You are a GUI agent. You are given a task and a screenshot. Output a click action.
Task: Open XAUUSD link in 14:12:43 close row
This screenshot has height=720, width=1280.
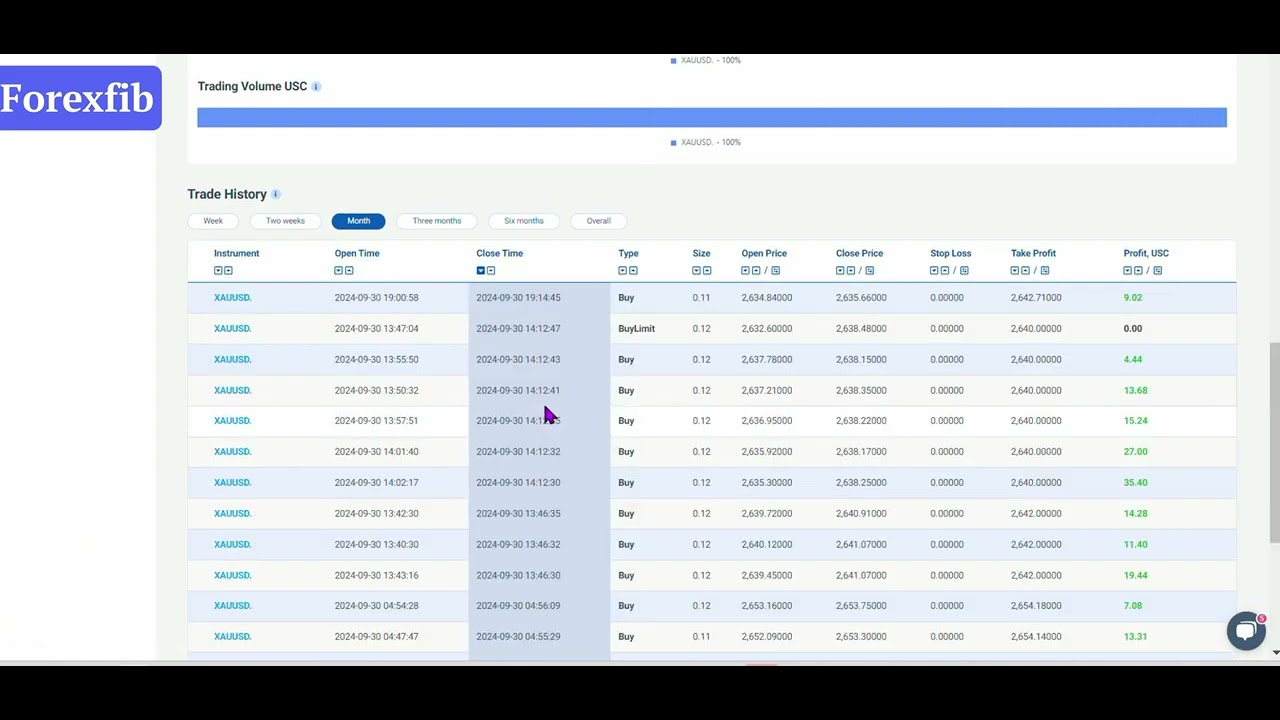(x=232, y=360)
